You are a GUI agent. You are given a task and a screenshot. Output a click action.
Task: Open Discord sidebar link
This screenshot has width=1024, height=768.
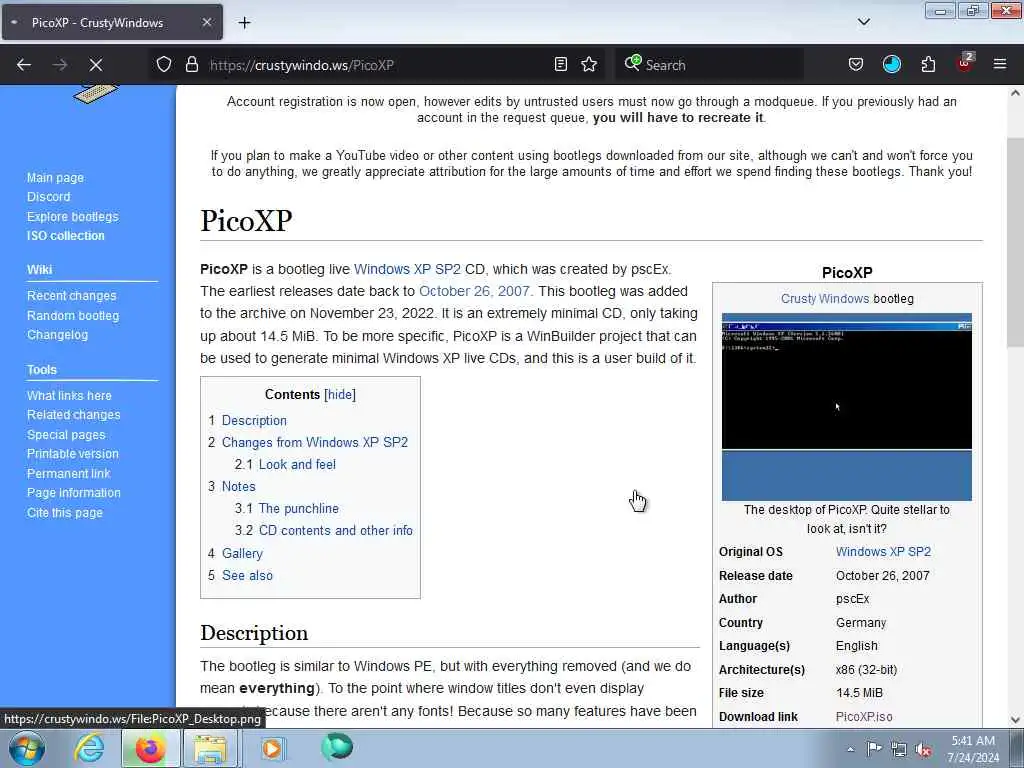pyautogui.click(x=48, y=197)
